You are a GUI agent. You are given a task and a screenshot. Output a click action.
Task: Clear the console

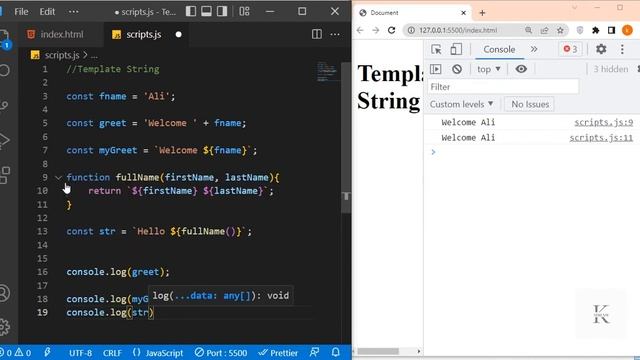click(x=457, y=69)
